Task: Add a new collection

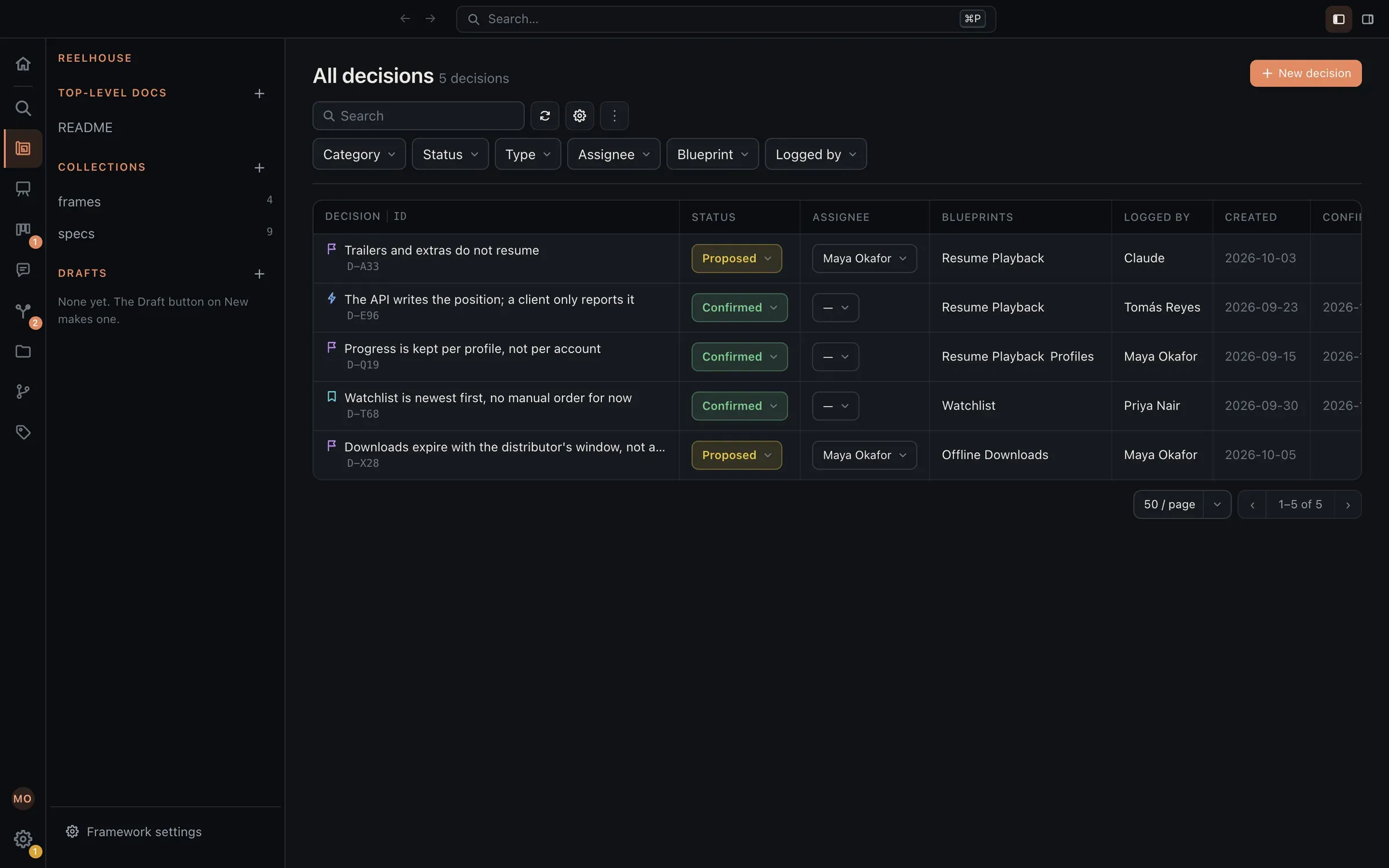Action: point(259,168)
